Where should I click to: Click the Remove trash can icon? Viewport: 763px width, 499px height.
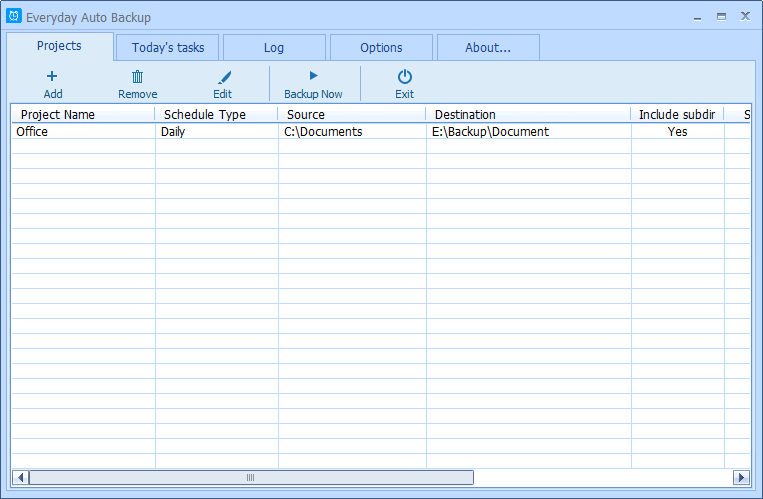point(138,76)
